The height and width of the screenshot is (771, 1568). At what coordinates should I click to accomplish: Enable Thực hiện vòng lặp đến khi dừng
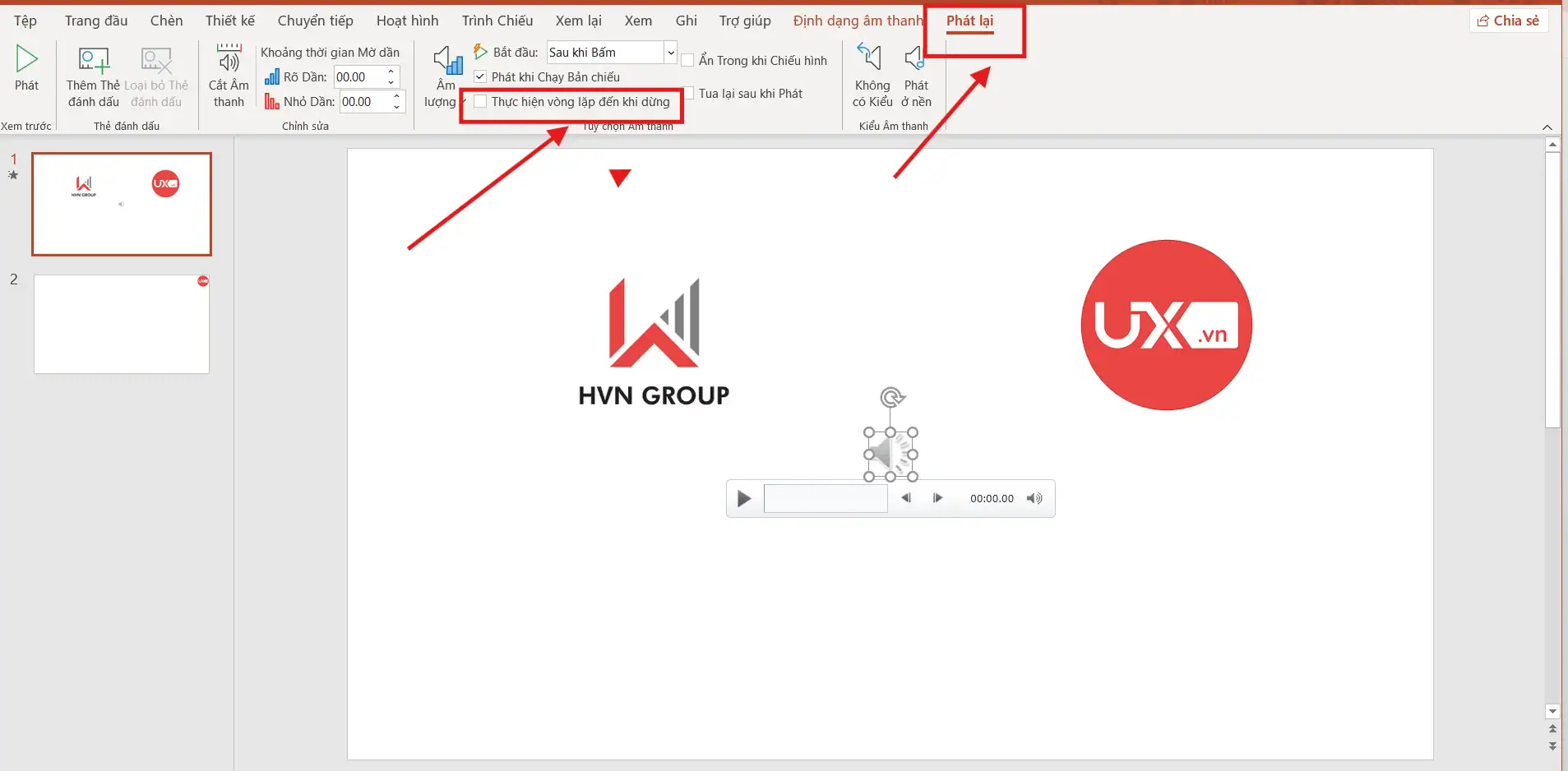[480, 102]
